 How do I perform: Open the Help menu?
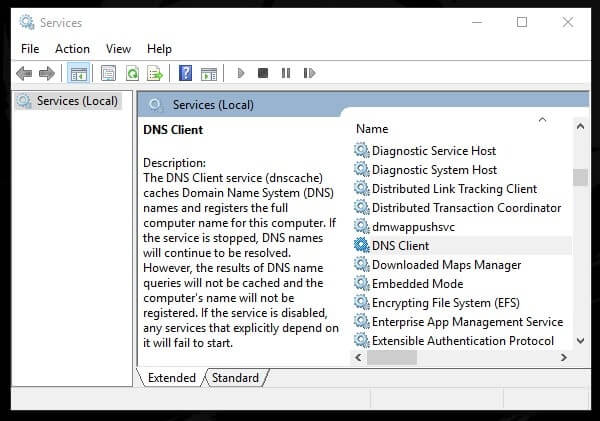point(159,49)
